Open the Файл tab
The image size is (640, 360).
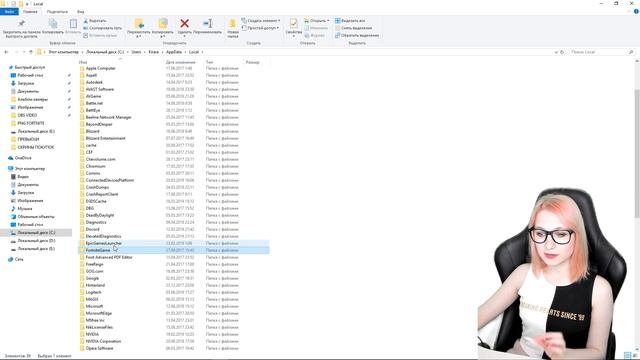(9, 11)
